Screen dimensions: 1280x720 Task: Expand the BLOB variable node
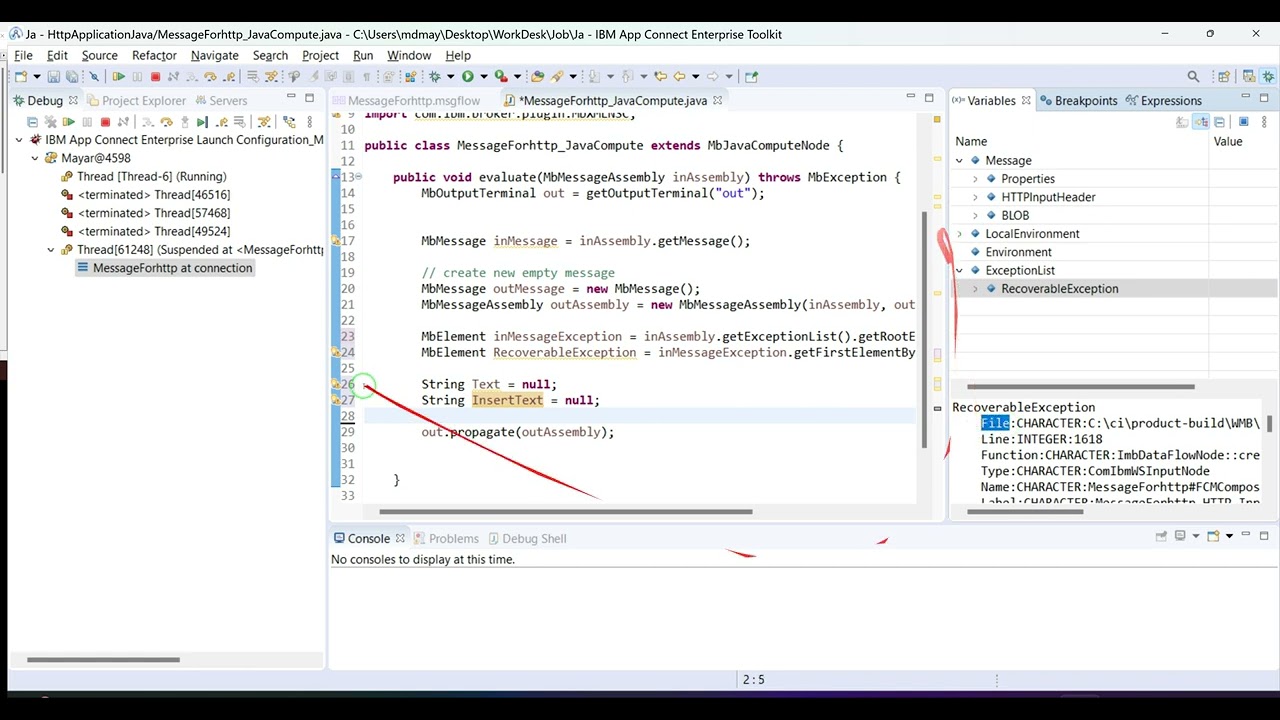[976, 215]
